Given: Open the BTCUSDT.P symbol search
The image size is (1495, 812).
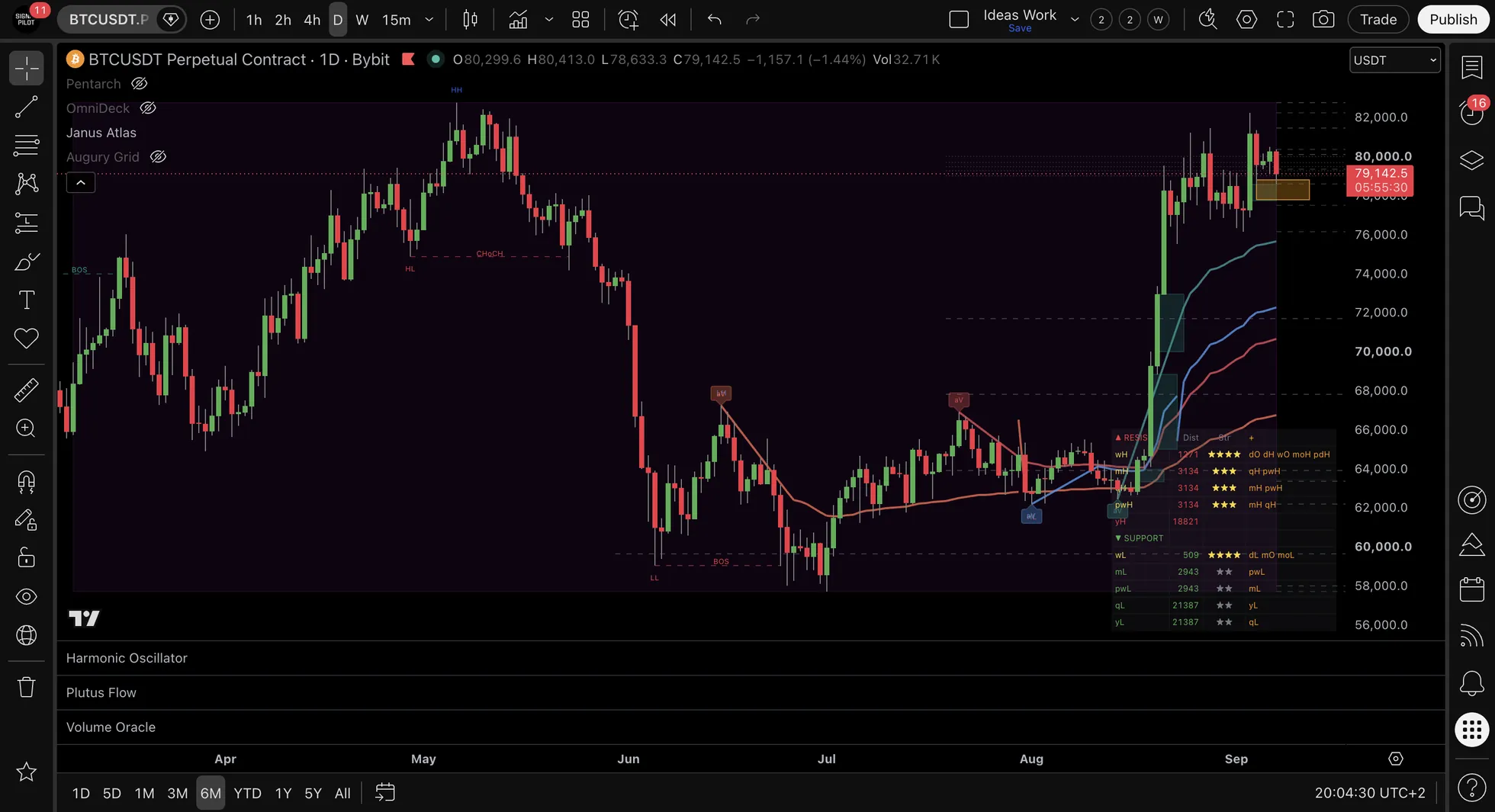Looking at the screenshot, I should (x=108, y=20).
